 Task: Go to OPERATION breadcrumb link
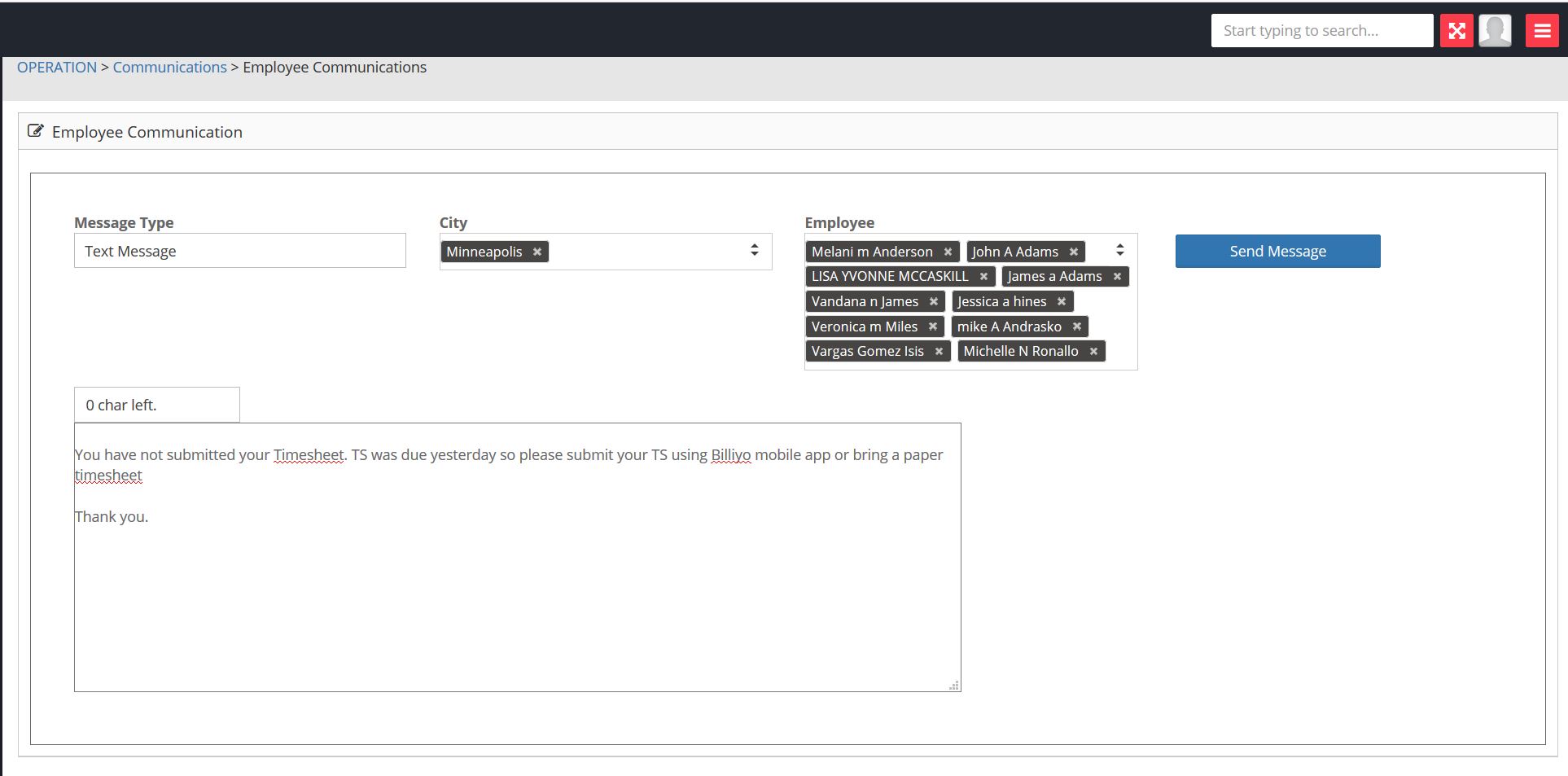[x=57, y=68]
